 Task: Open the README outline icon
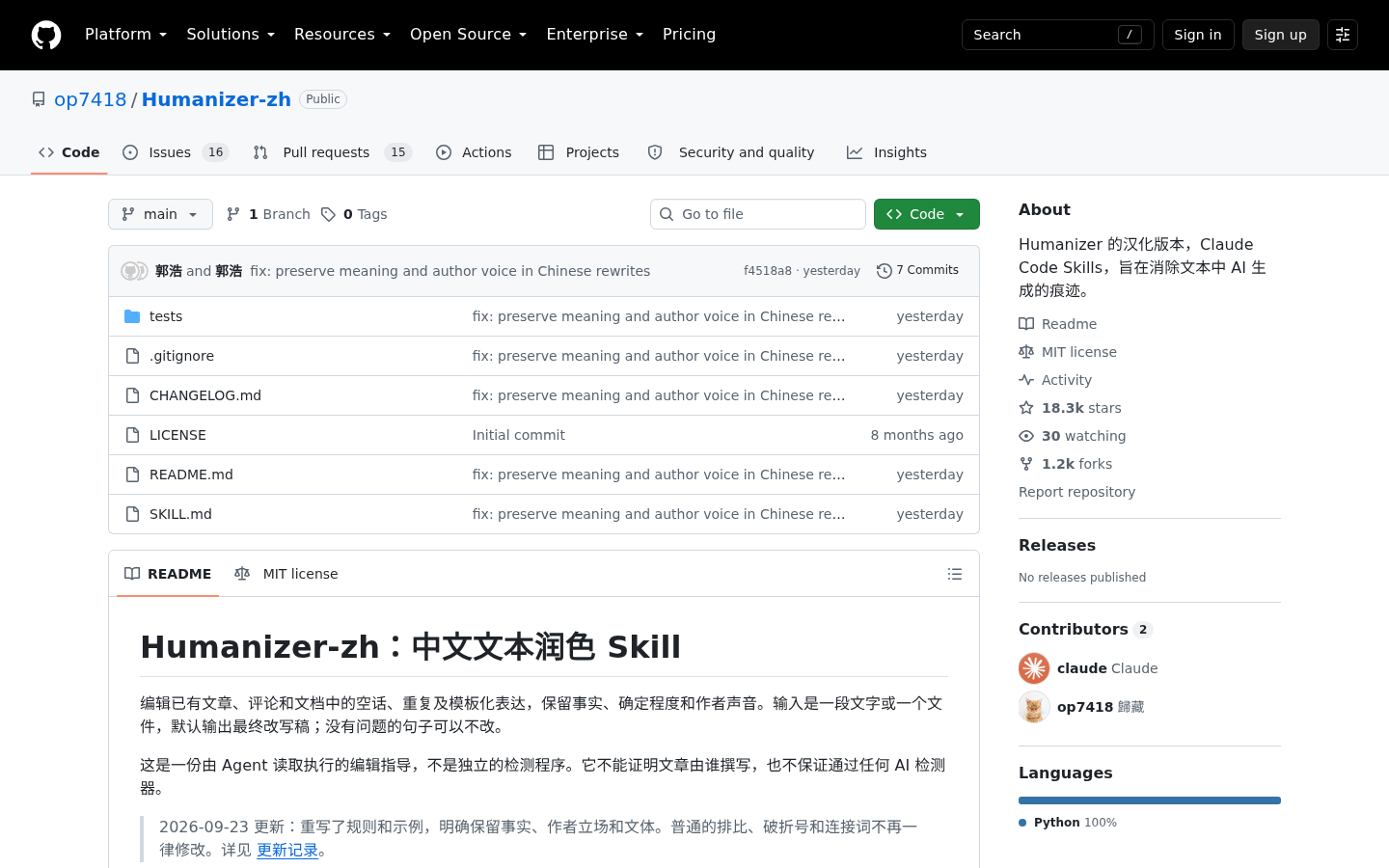pyautogui.click(x=955, y=574)
